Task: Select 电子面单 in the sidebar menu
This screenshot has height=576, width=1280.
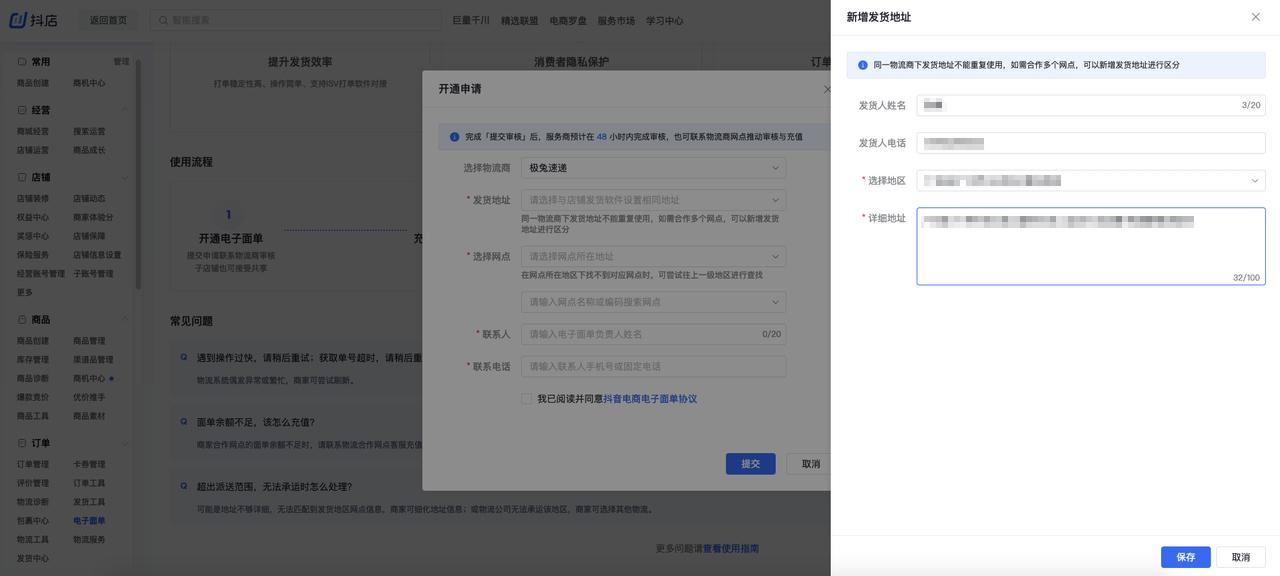Action: [x=89, y=521]
